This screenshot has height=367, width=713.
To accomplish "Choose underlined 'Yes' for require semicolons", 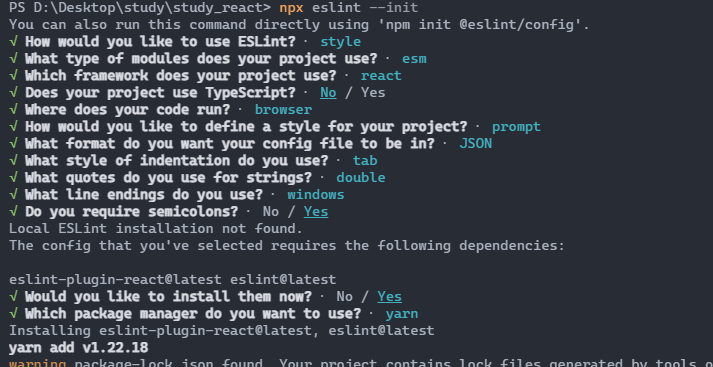I will 316,212.
